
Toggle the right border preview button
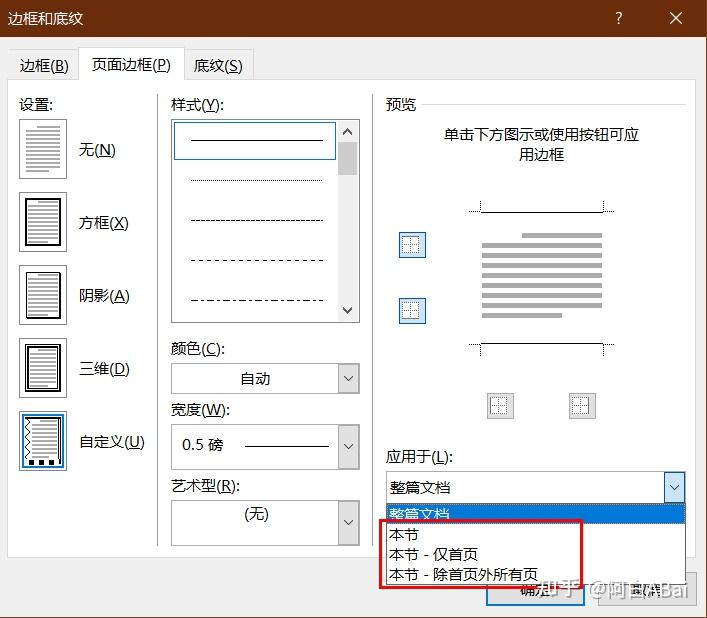click(582, 406)
